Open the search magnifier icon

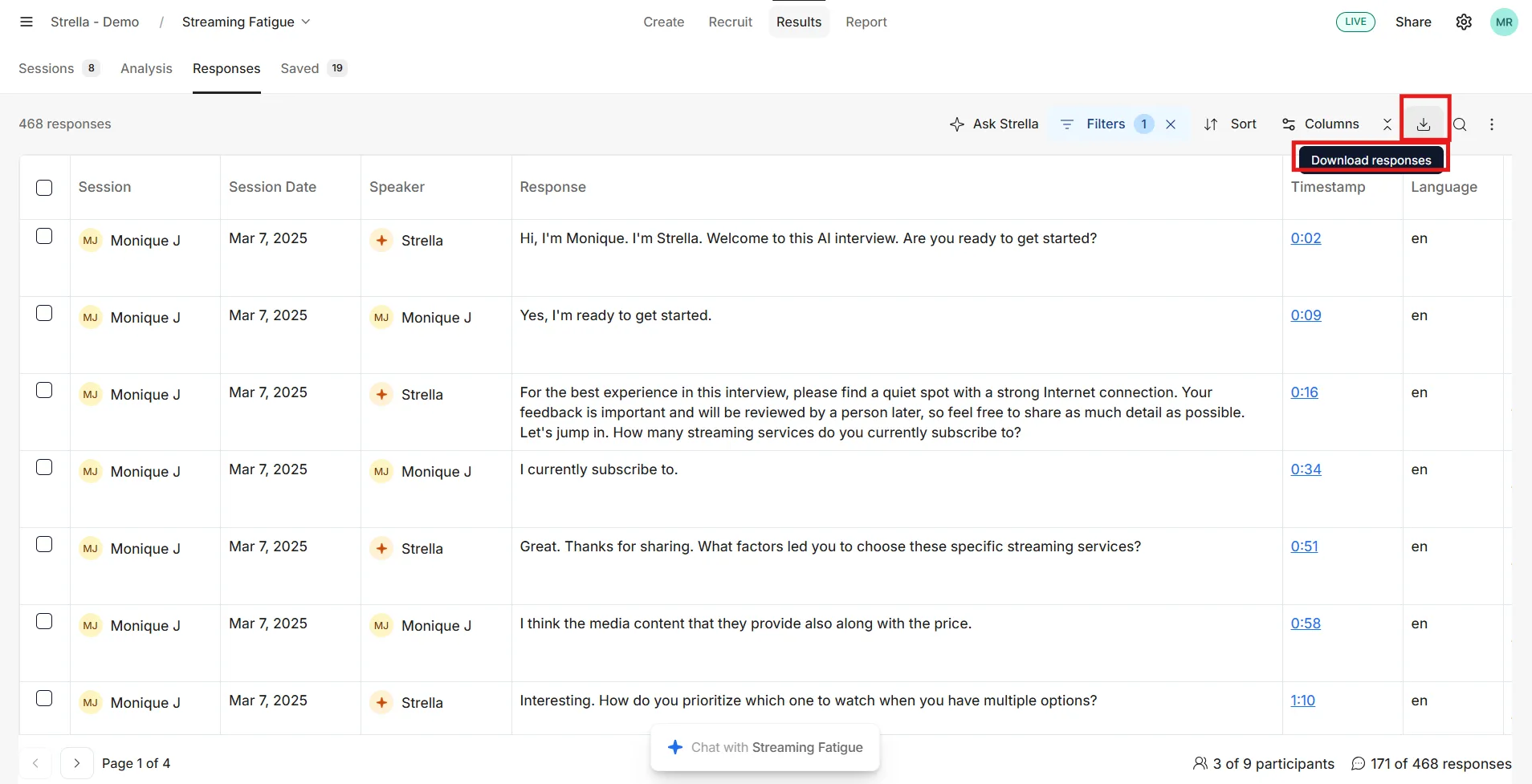(x=1461, y=124)
